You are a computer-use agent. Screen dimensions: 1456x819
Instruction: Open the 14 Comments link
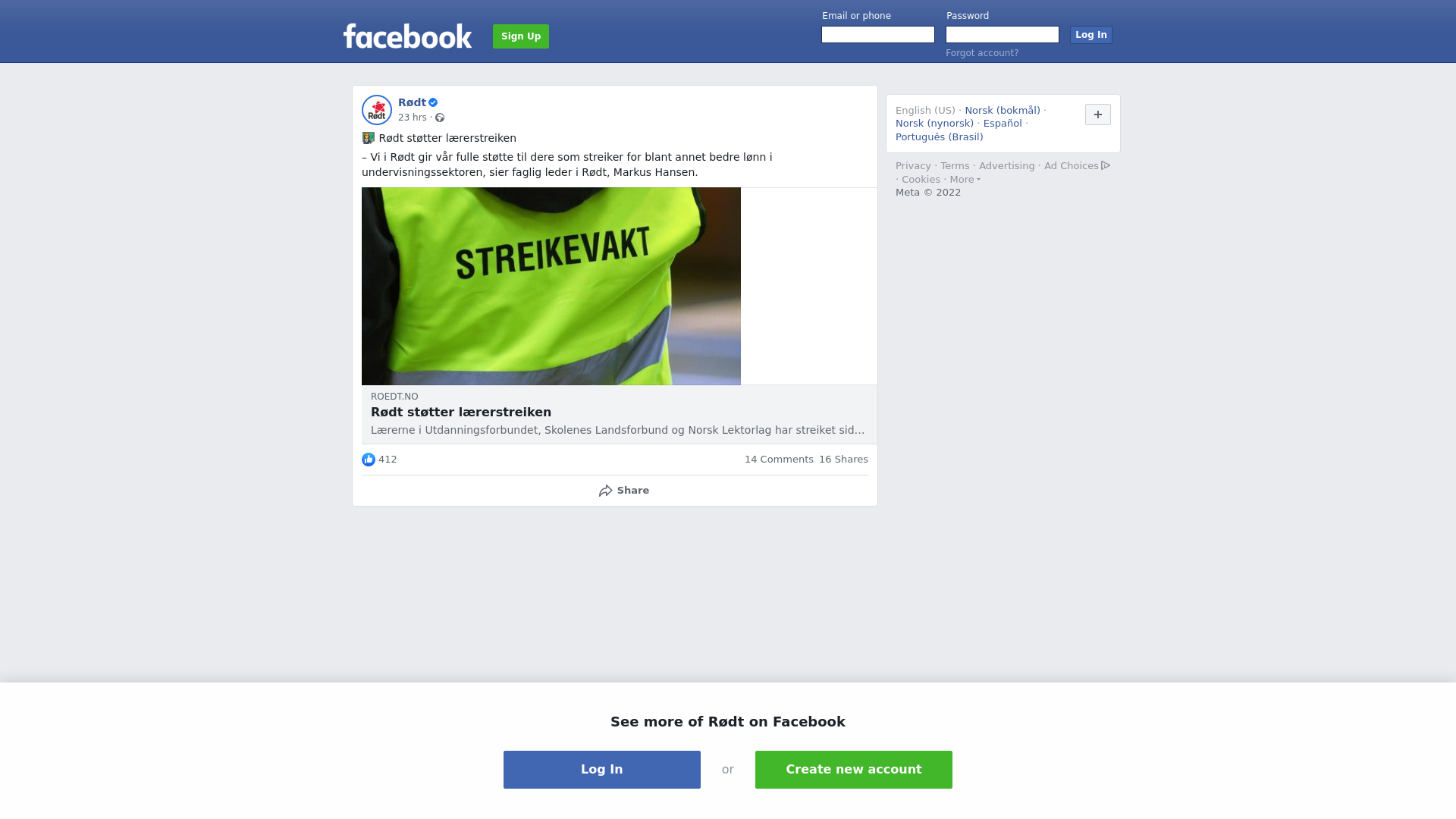[779, 460]
